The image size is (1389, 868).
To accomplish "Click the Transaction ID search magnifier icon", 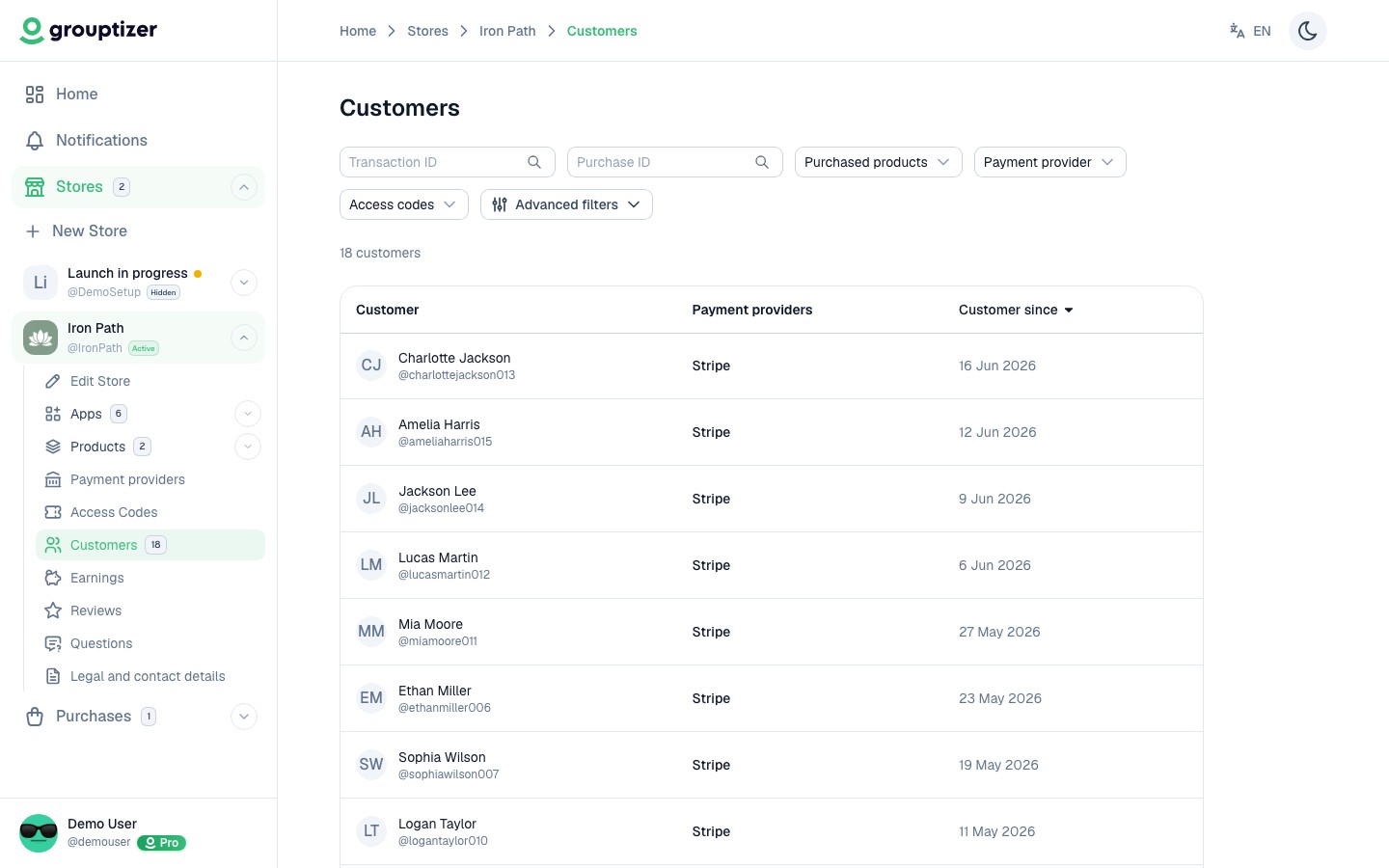I will tap(534, 162).
